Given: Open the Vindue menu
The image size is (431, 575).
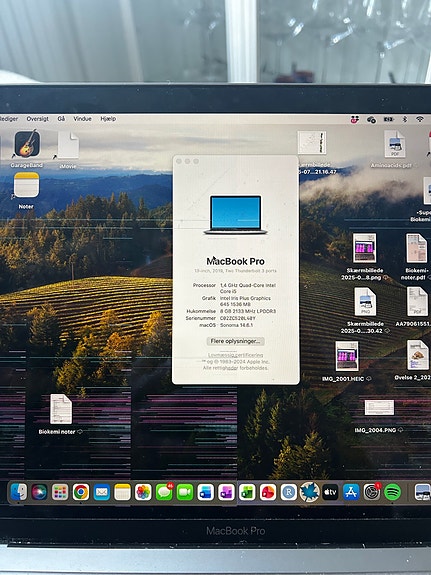Looking at the screenshot, I should click(x=82, y=119).
